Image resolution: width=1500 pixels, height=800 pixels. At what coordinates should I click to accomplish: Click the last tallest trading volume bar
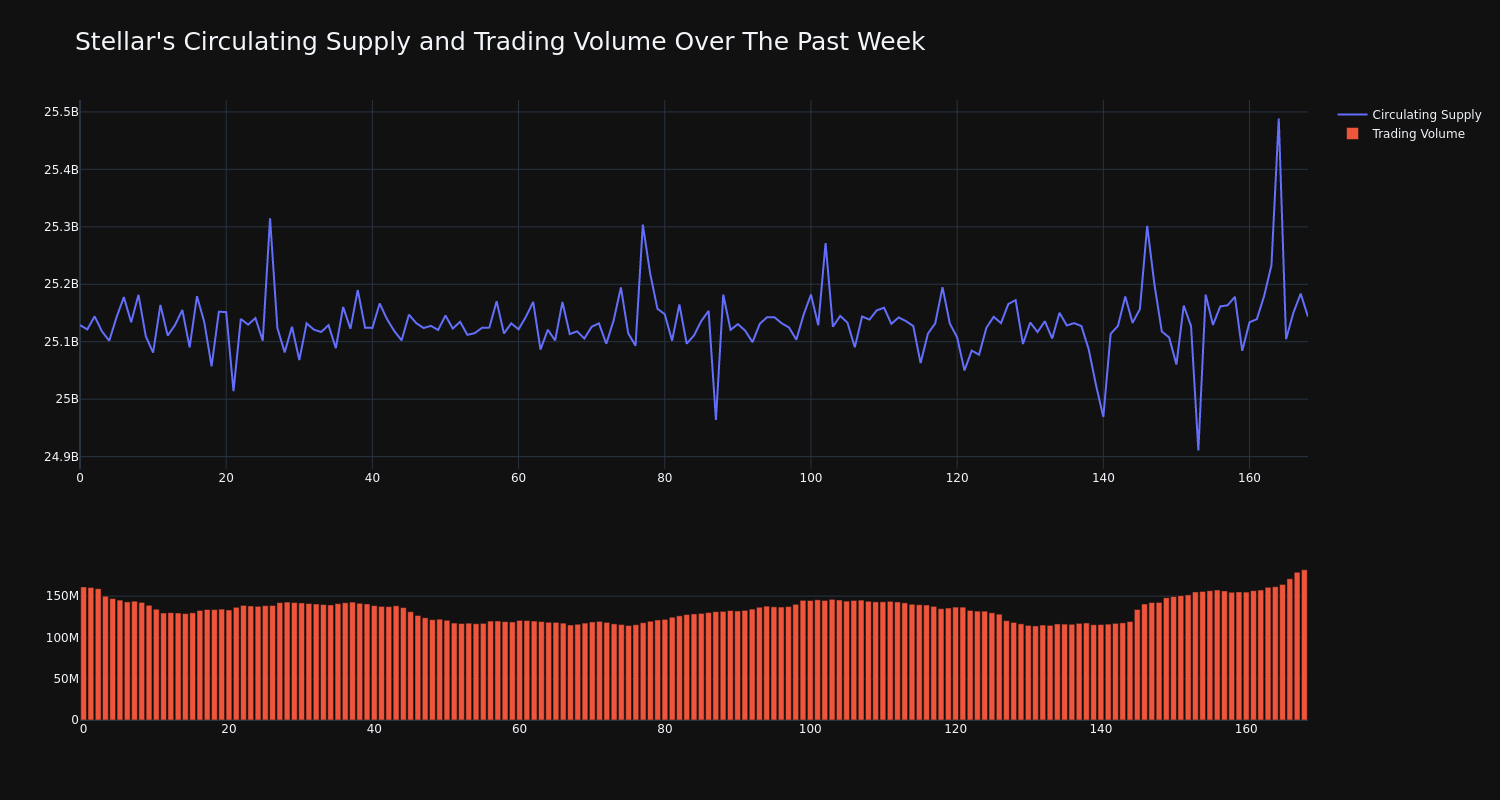coord(1304,645)
